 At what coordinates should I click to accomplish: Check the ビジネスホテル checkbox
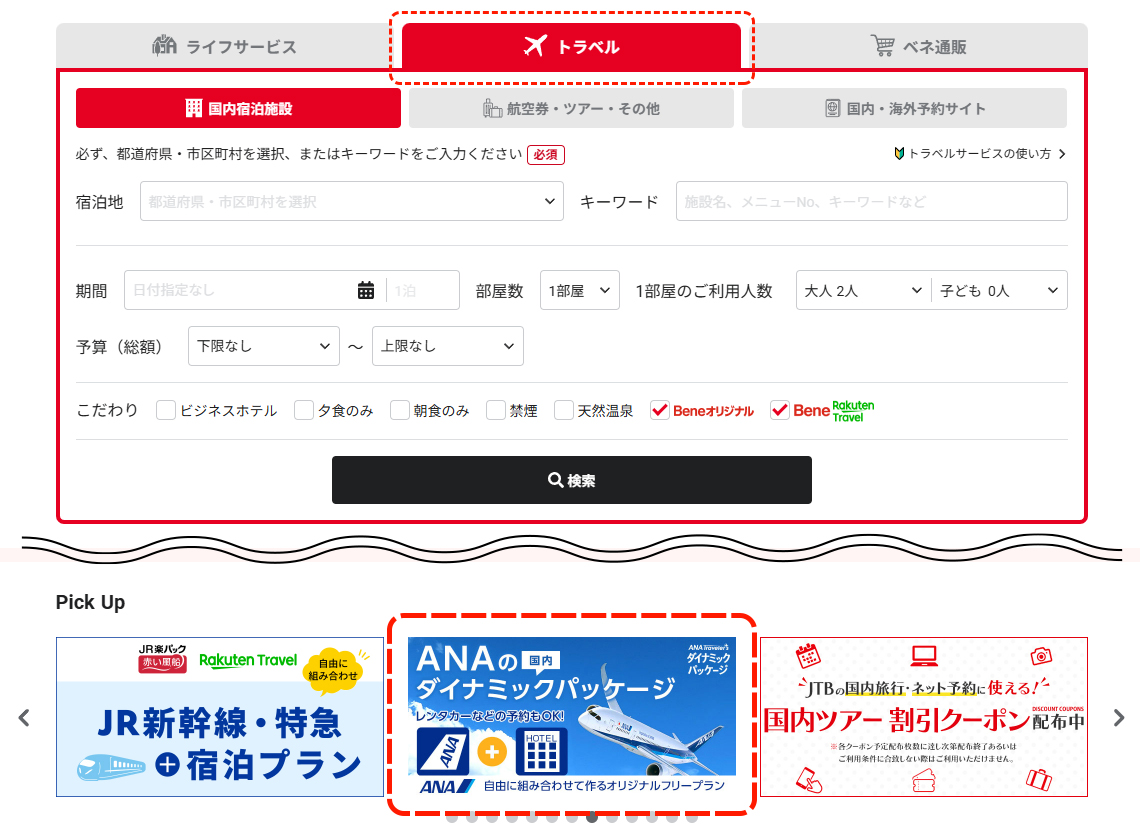[x=166, y=410]
